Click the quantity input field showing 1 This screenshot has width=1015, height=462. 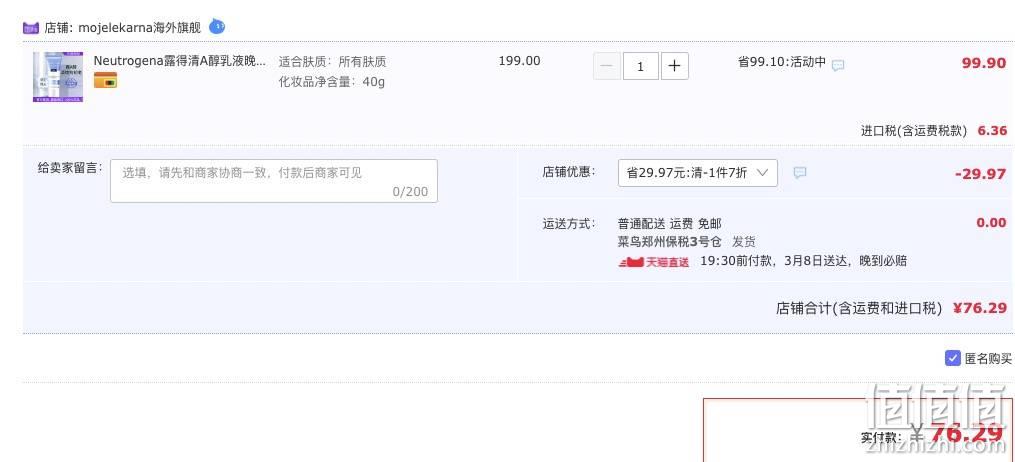click(x=641, y=66)
